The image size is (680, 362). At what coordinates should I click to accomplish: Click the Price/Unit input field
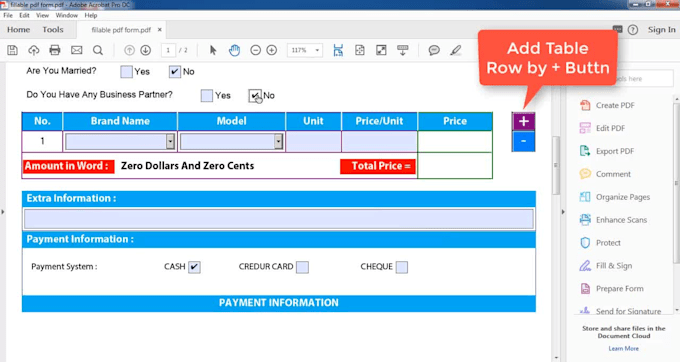coord(379,142)
